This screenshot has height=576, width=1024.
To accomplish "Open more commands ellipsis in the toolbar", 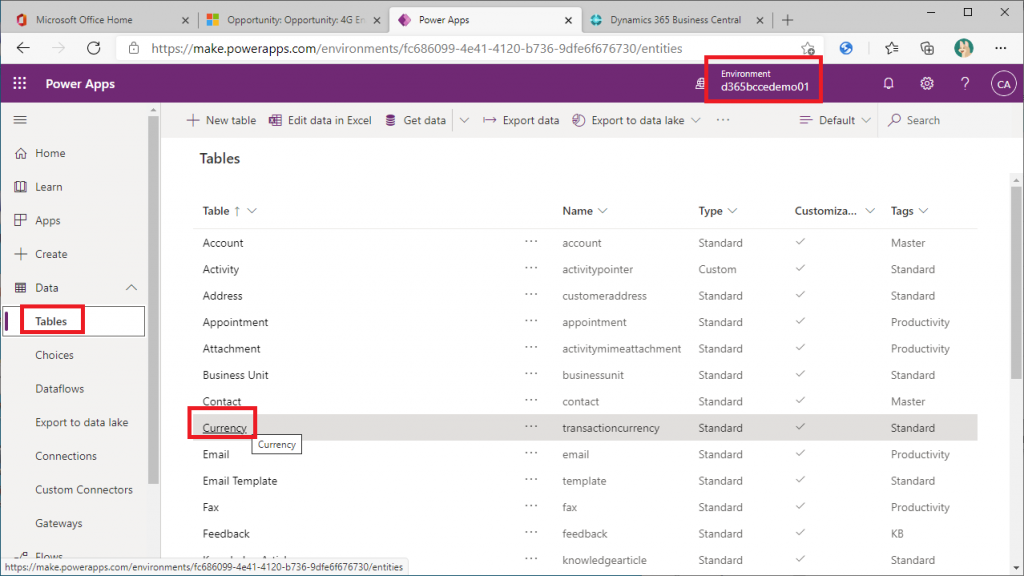I will tap(723, 120).
